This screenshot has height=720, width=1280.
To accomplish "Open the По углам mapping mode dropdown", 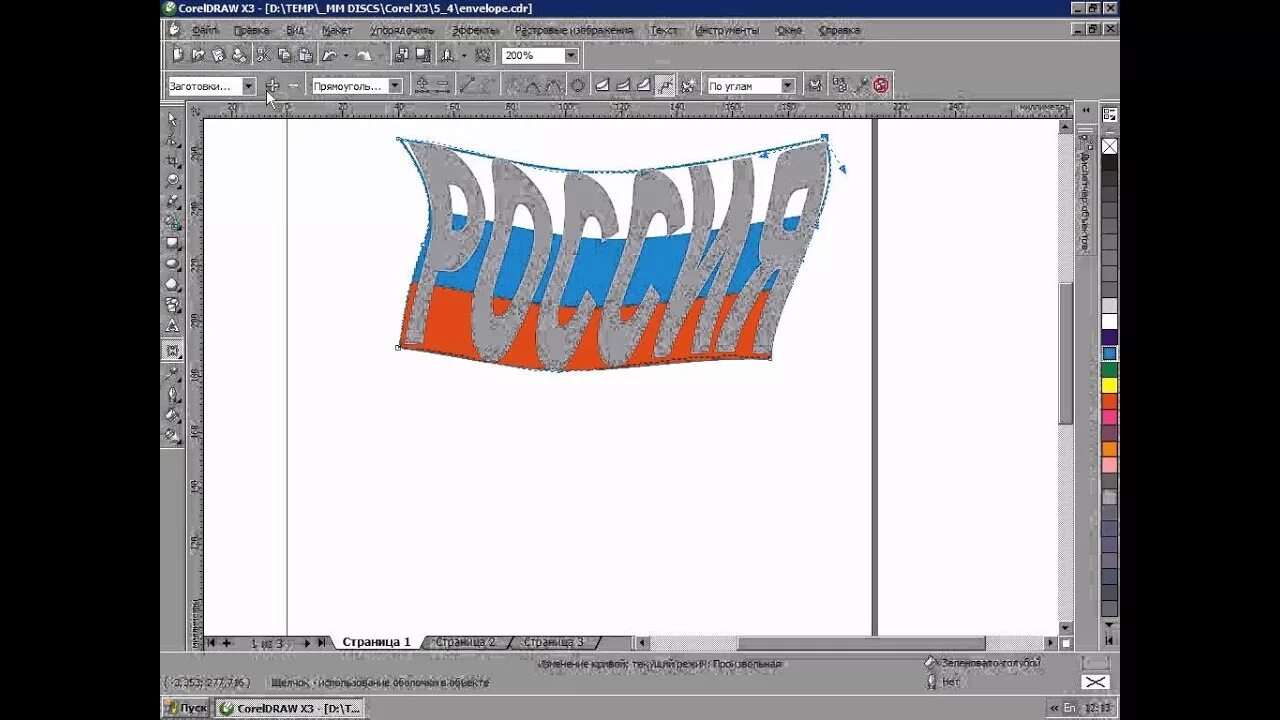I will (788, 86).
